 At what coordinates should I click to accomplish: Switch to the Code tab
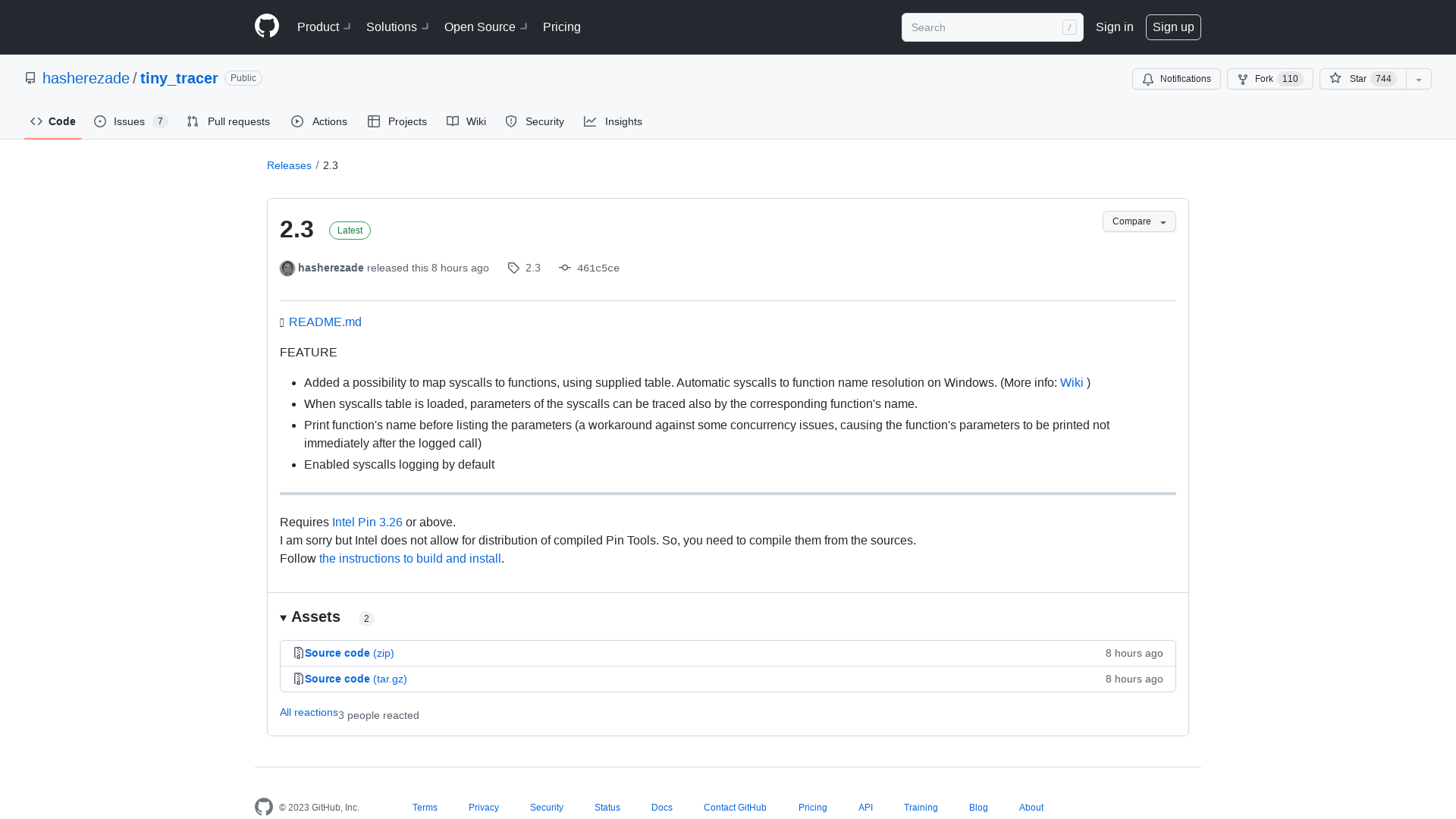pyautogui.click(x=53, y=121)
